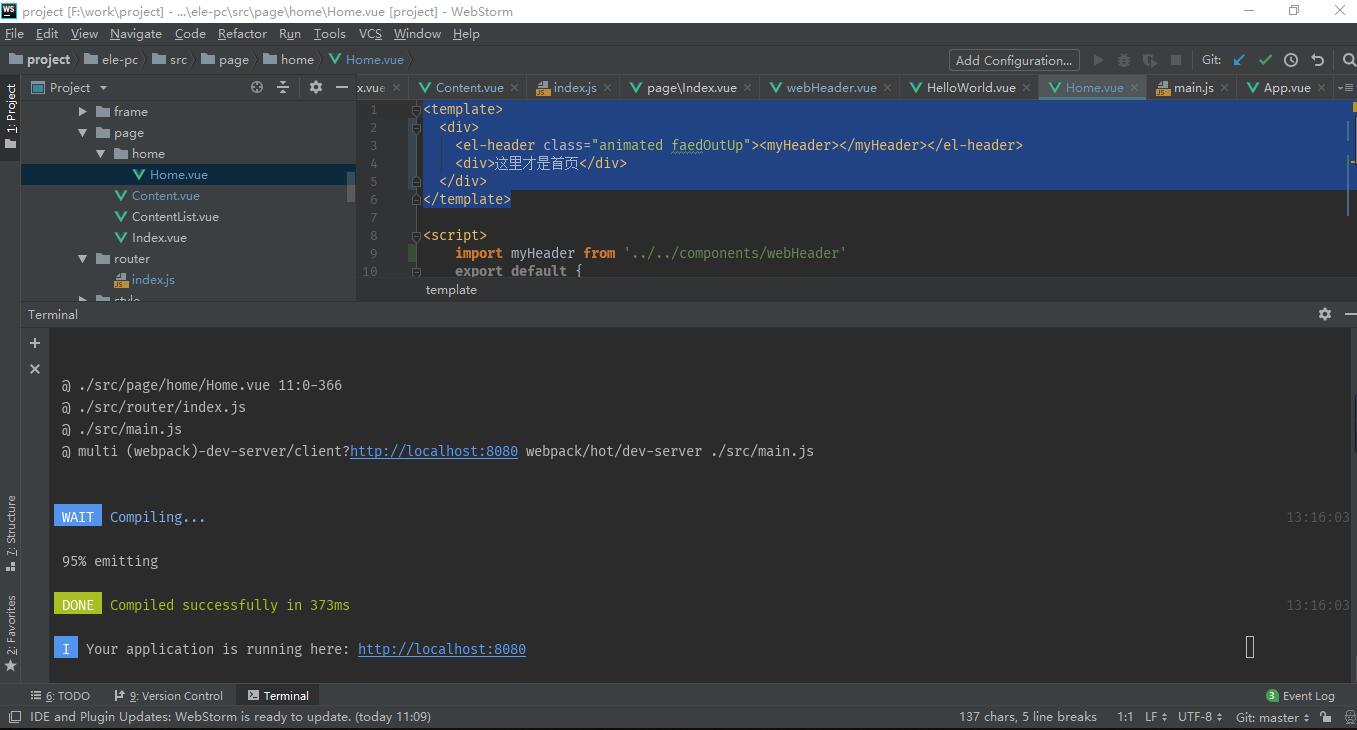The width and height of the screenshot is (1357, 730).
Task: Expand the frame folder in project tree
Action: [83, 112]
